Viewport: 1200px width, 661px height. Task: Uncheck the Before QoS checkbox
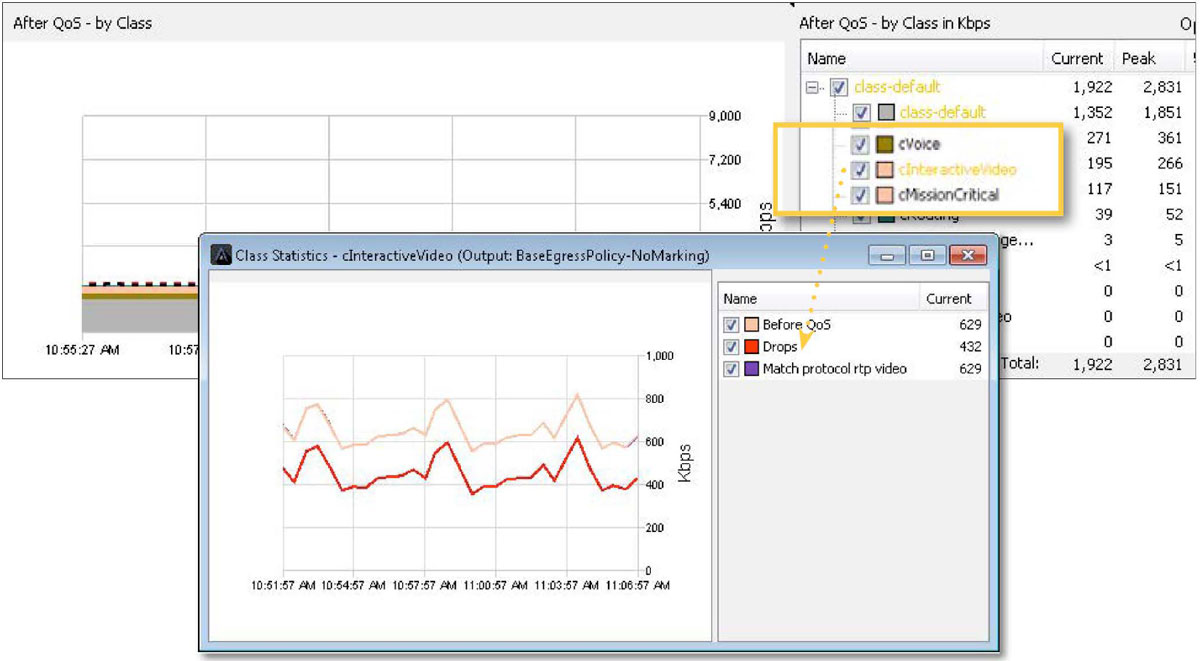click(x=732, y=325)
